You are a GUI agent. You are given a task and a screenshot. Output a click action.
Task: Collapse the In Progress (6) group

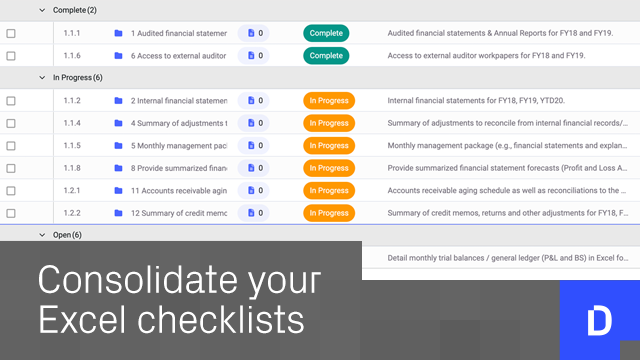click(42, 78)
